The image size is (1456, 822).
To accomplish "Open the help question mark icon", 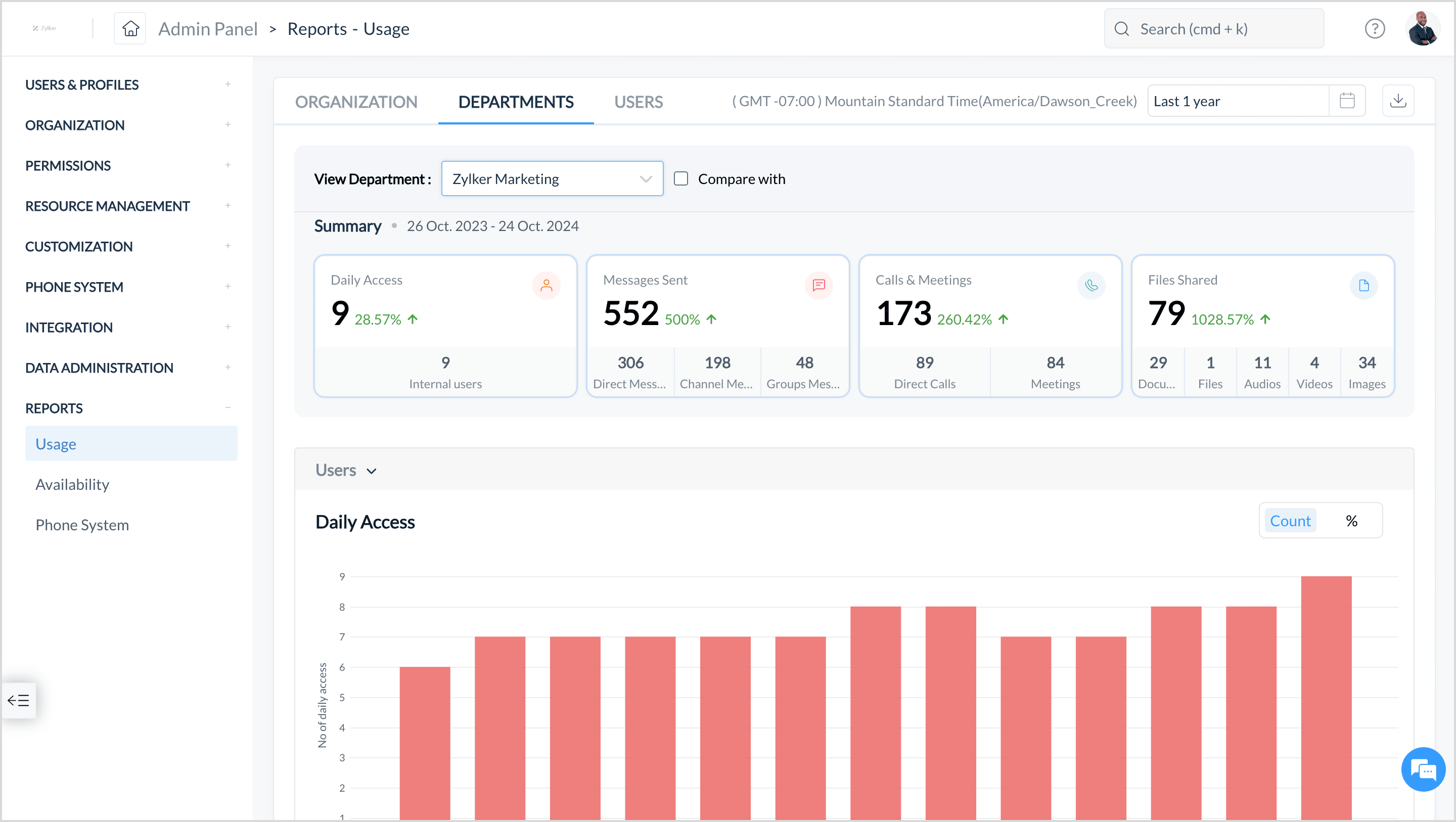I will pyautogui.click(x=1375, y=28).
